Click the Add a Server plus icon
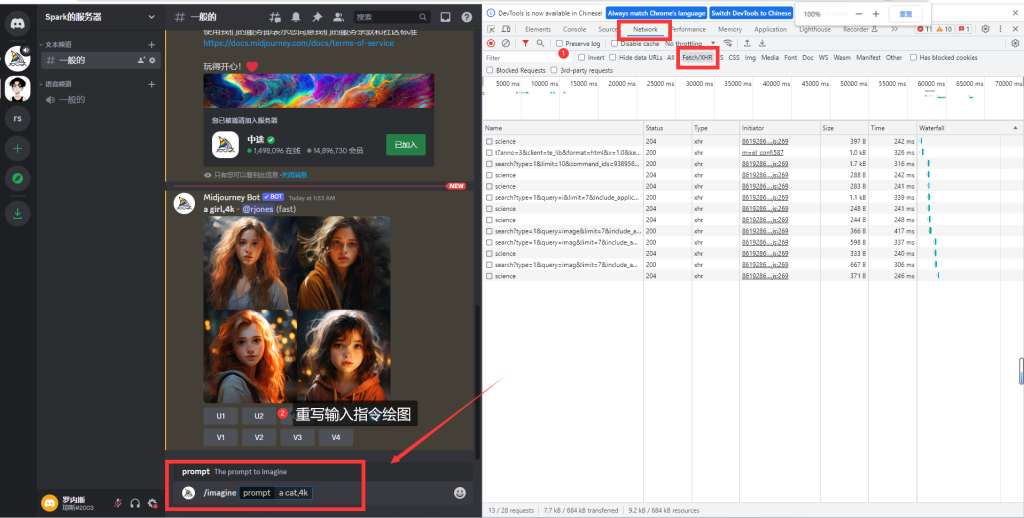This screenshot has height=518, width=1024. coord(18,149)
